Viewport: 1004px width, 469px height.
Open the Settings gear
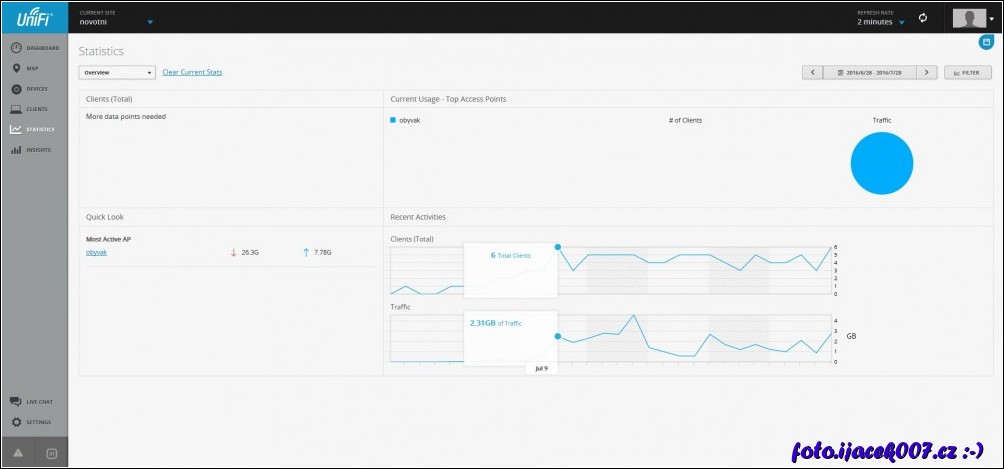pos(35,422)
